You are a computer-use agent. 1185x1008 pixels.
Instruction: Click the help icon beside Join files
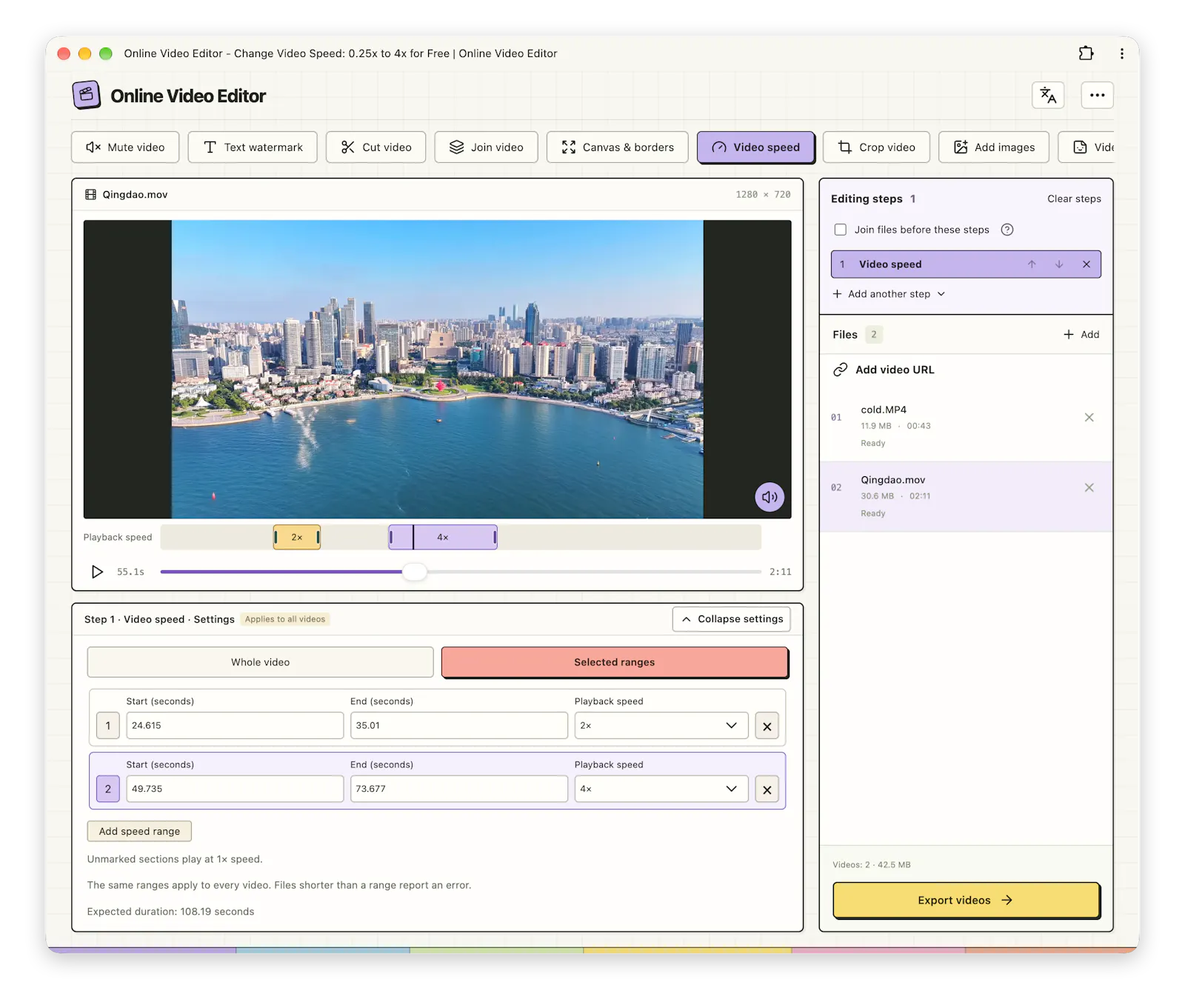(x=1007, y=230)
